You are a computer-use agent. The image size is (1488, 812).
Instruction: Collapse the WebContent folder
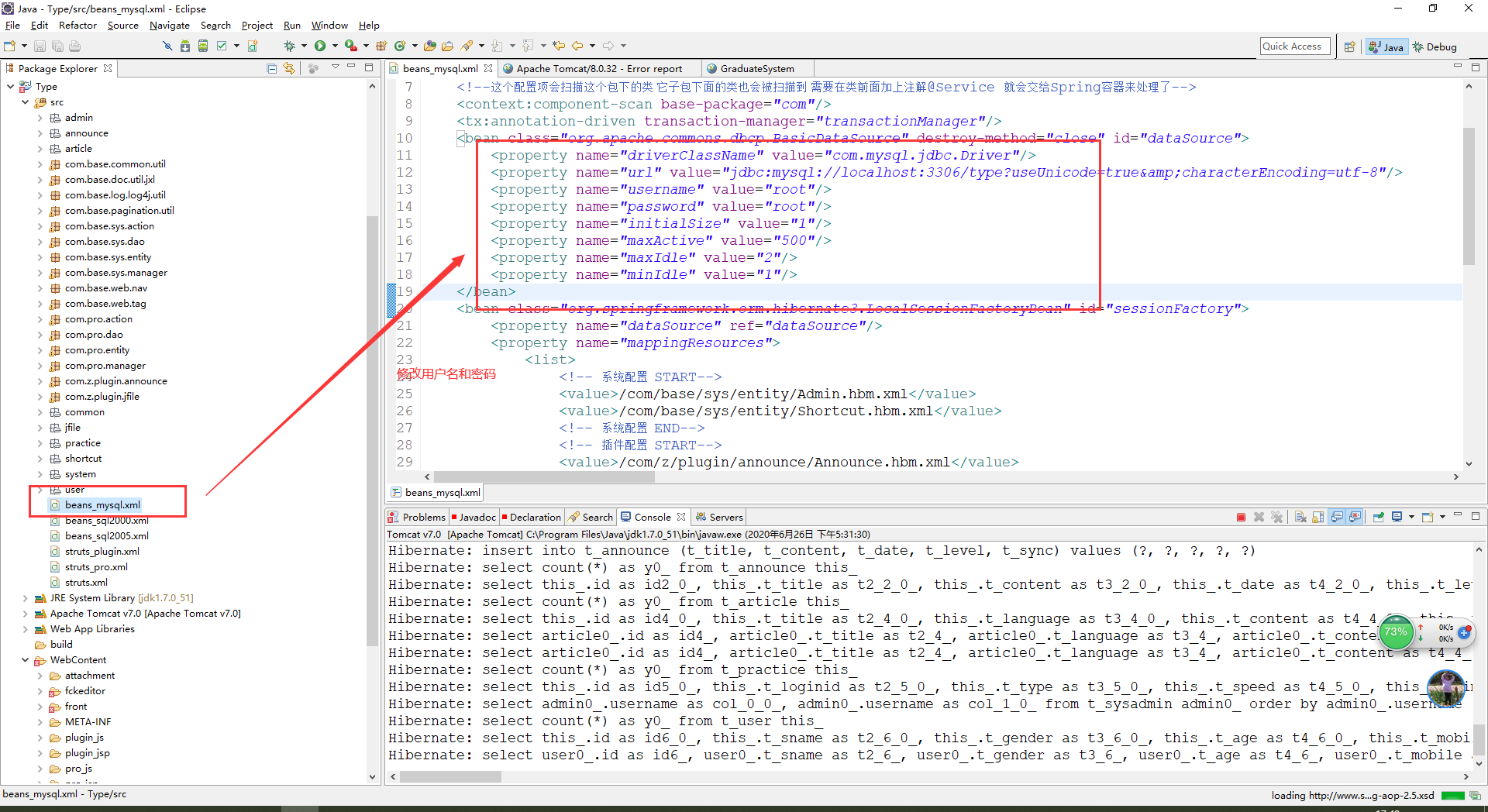pyautogui.click(x=25, y=660)
